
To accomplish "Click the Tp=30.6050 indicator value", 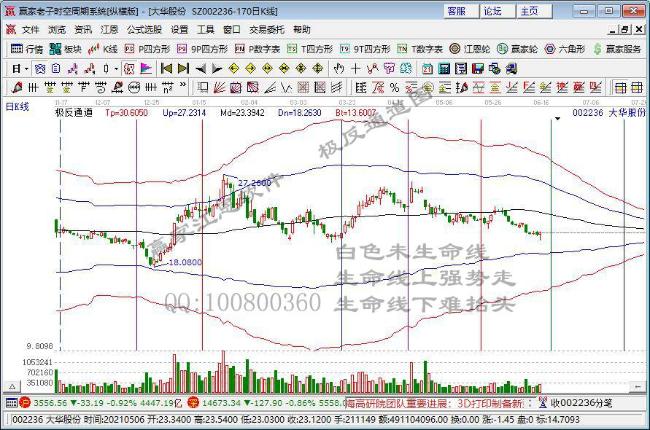I will coord(126,112).
